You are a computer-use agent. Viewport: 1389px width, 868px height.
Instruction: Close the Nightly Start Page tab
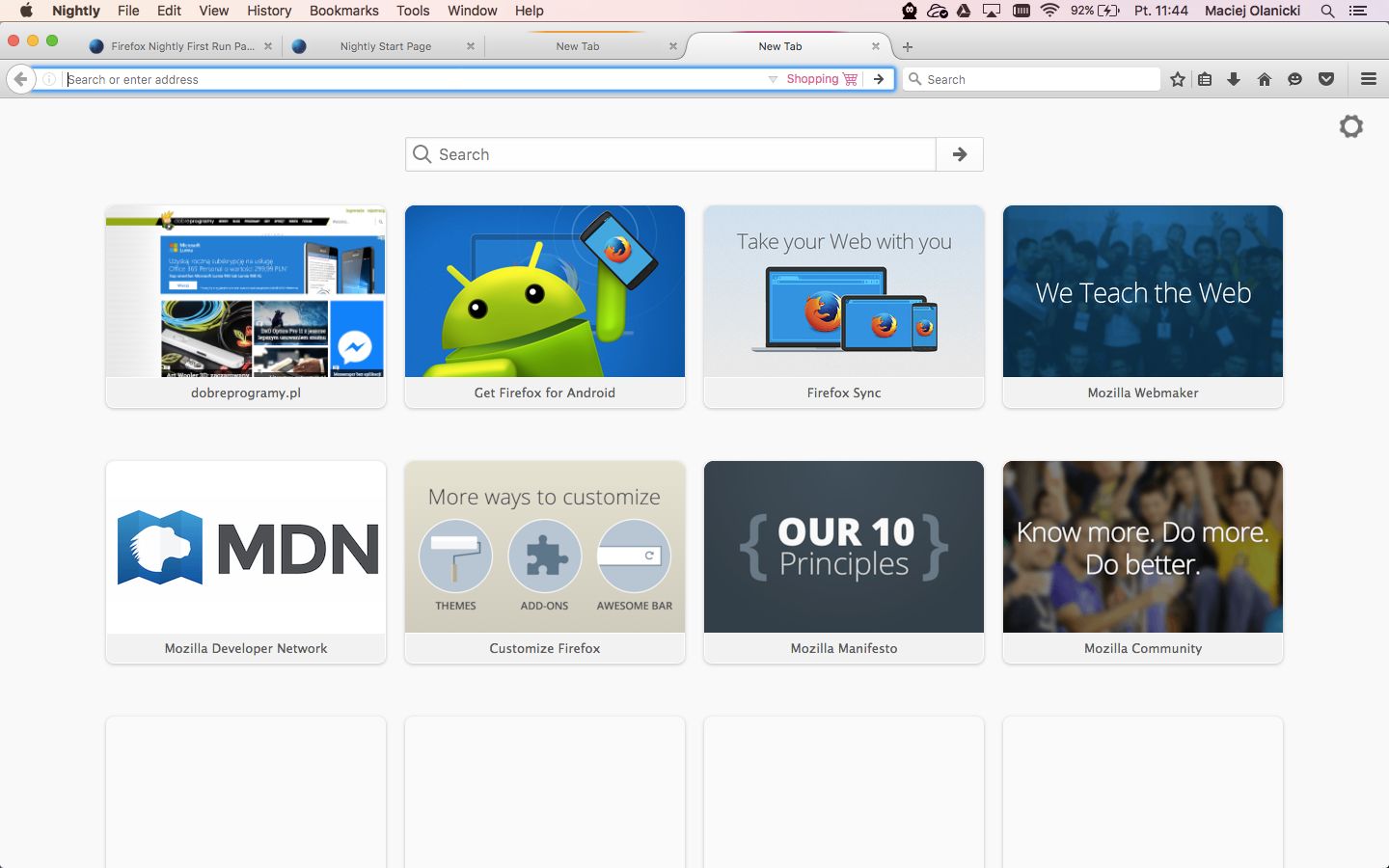471,46
